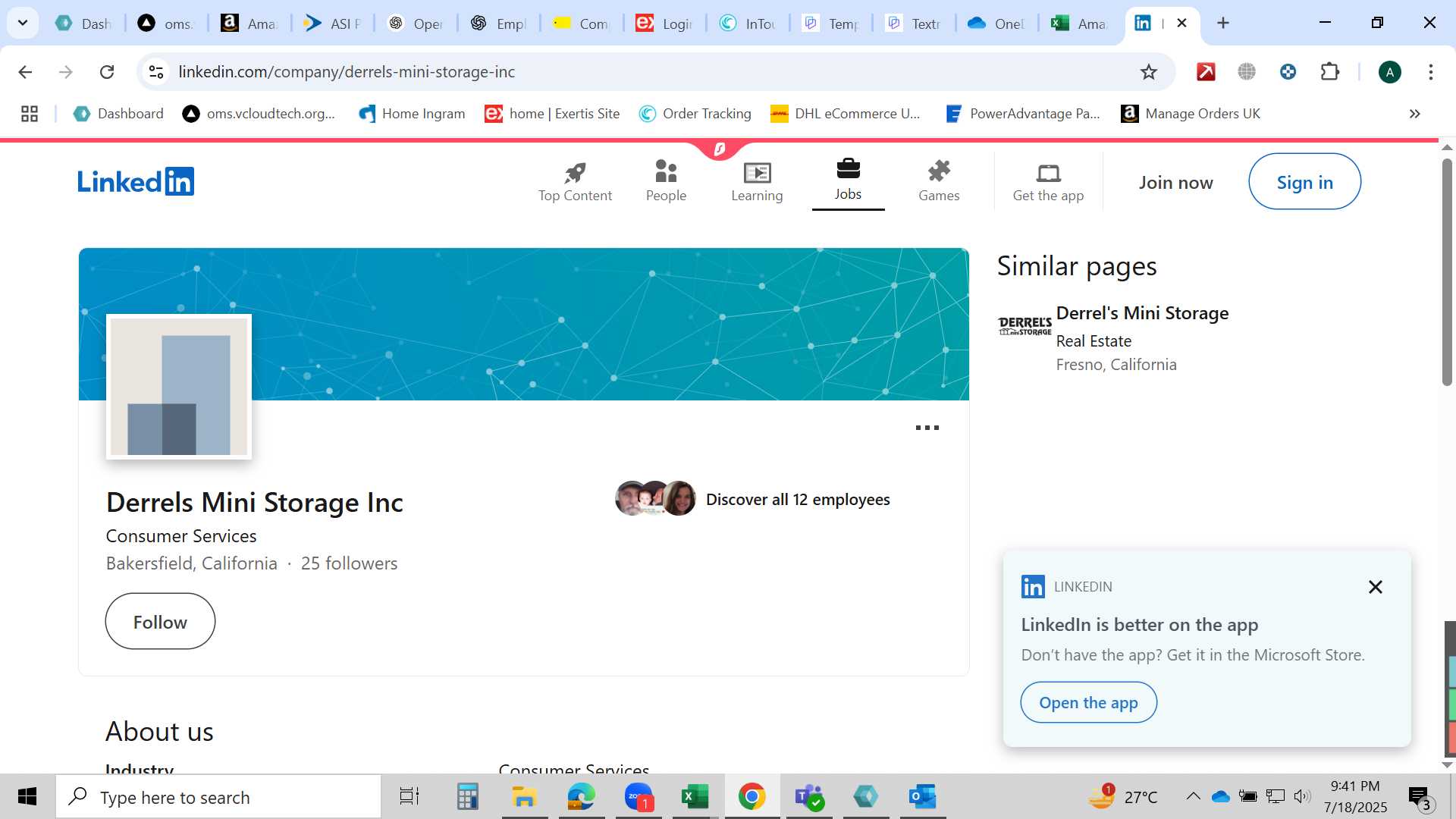1456x819 pixels.
Task: Open the Chrome profile avatar A
Action: [1389, 72]
